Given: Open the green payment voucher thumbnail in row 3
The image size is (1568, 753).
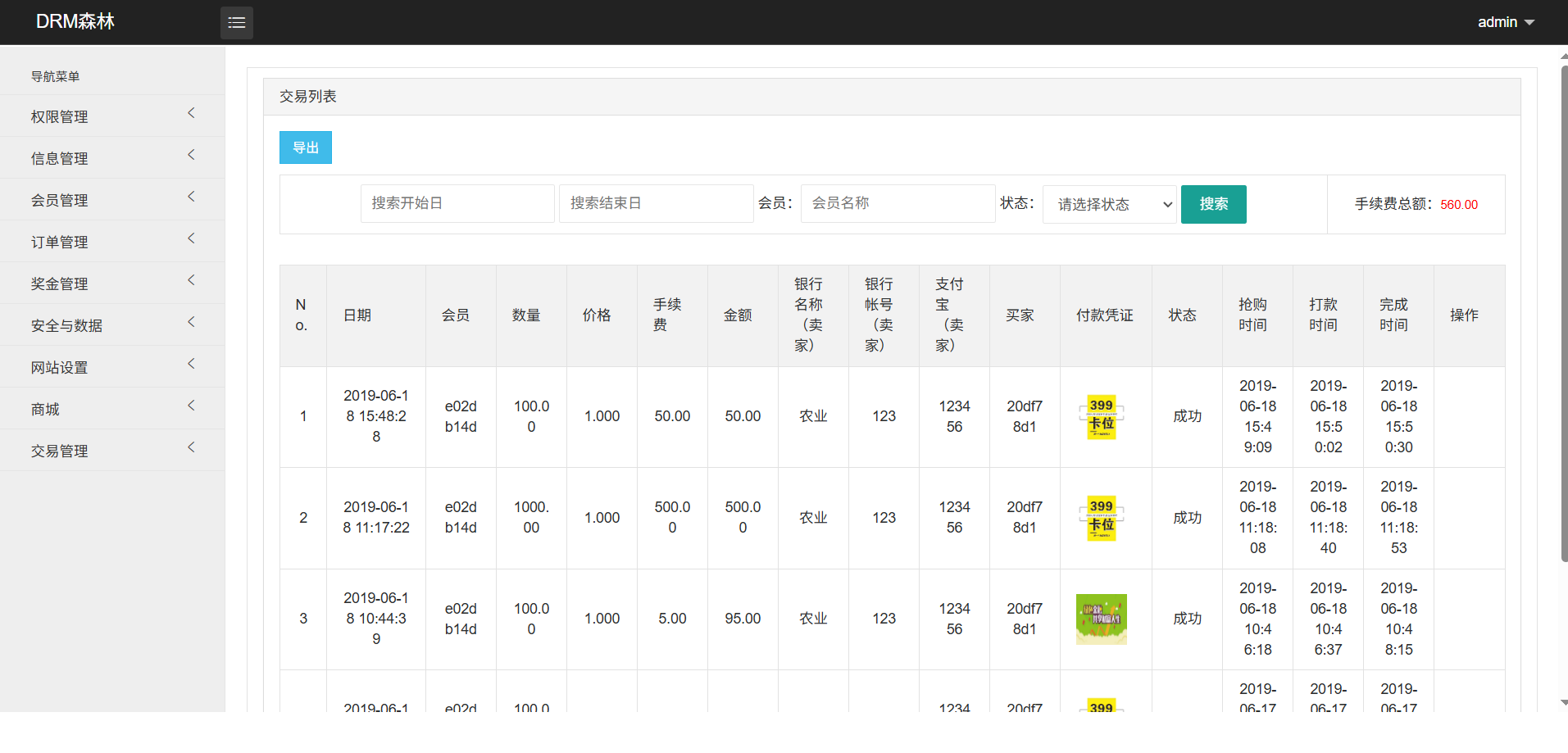Looking at the screenshot, I should click(1101, 619).
